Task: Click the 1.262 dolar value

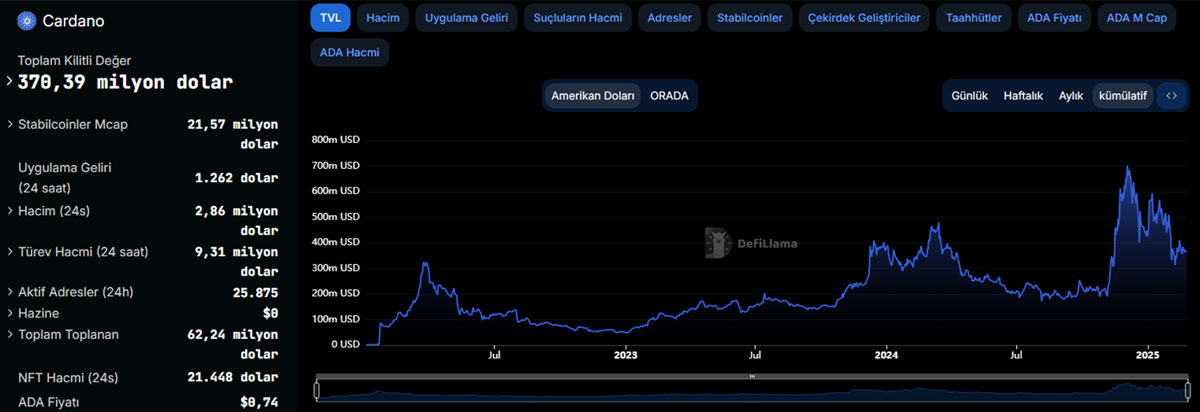Action: pos(236,178)
